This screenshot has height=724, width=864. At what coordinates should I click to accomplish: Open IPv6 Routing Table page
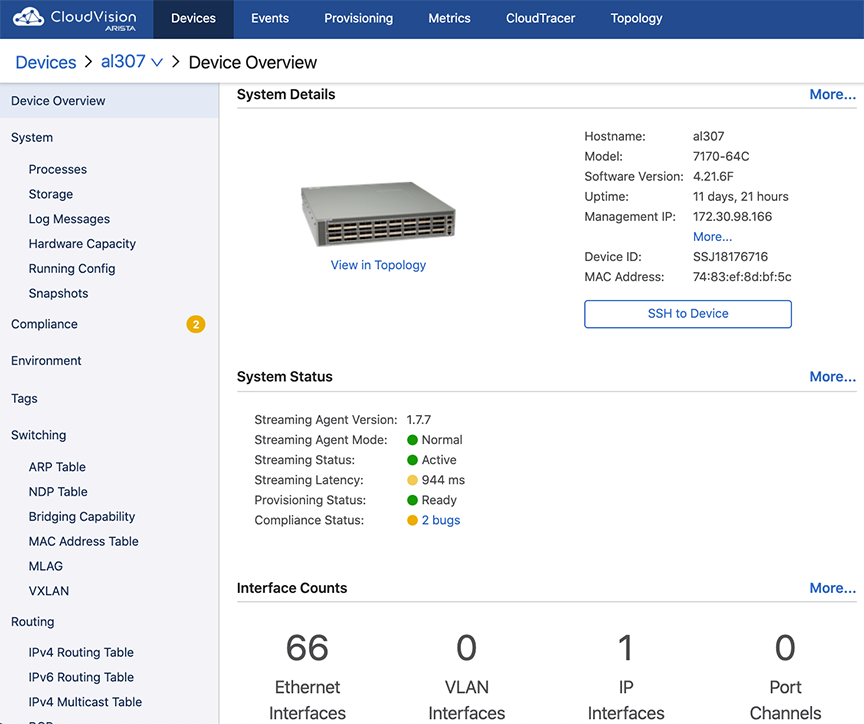click(81, 677)
